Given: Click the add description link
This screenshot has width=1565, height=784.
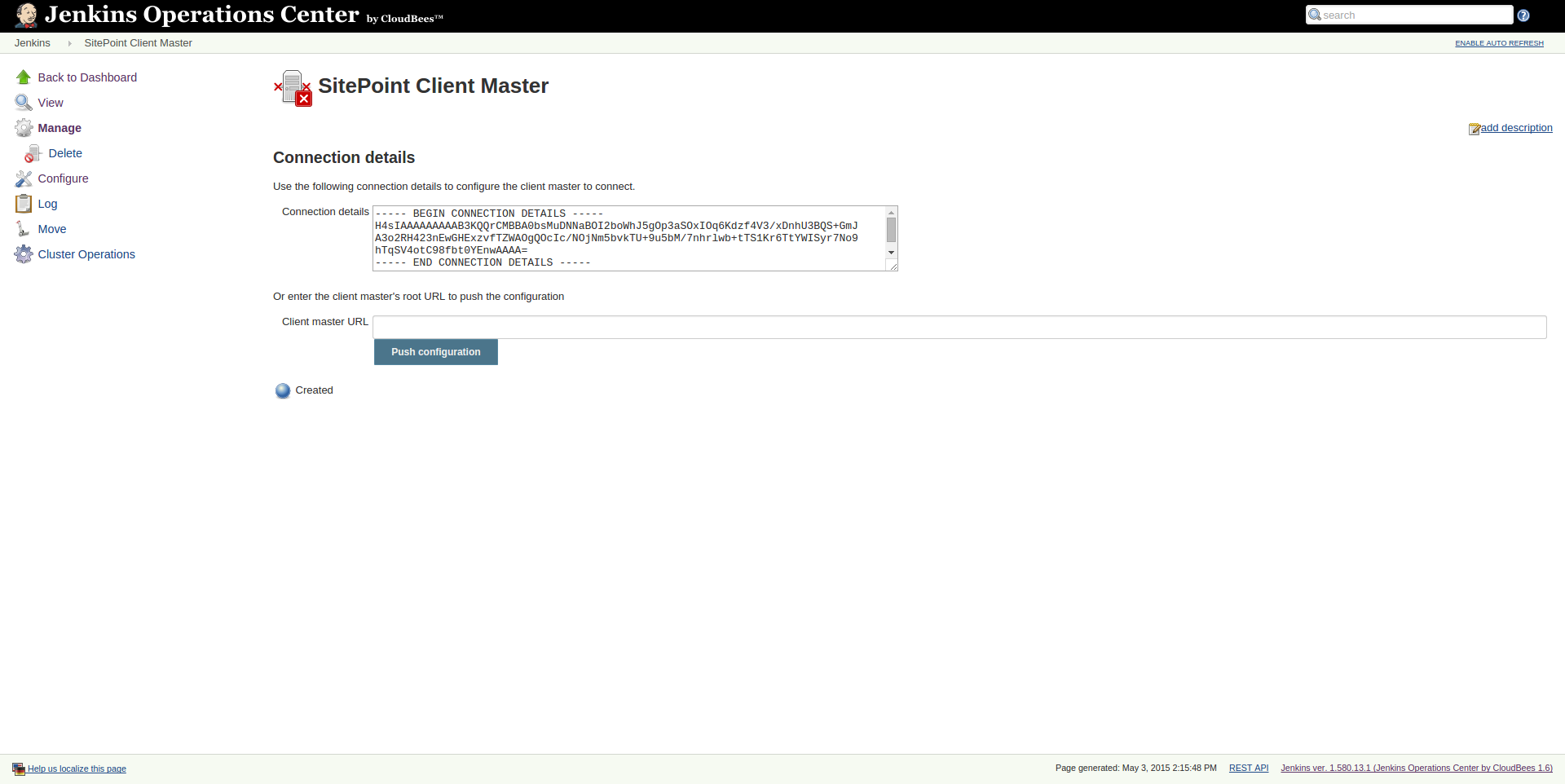Looking at the screenshot, I should 1516,128.
